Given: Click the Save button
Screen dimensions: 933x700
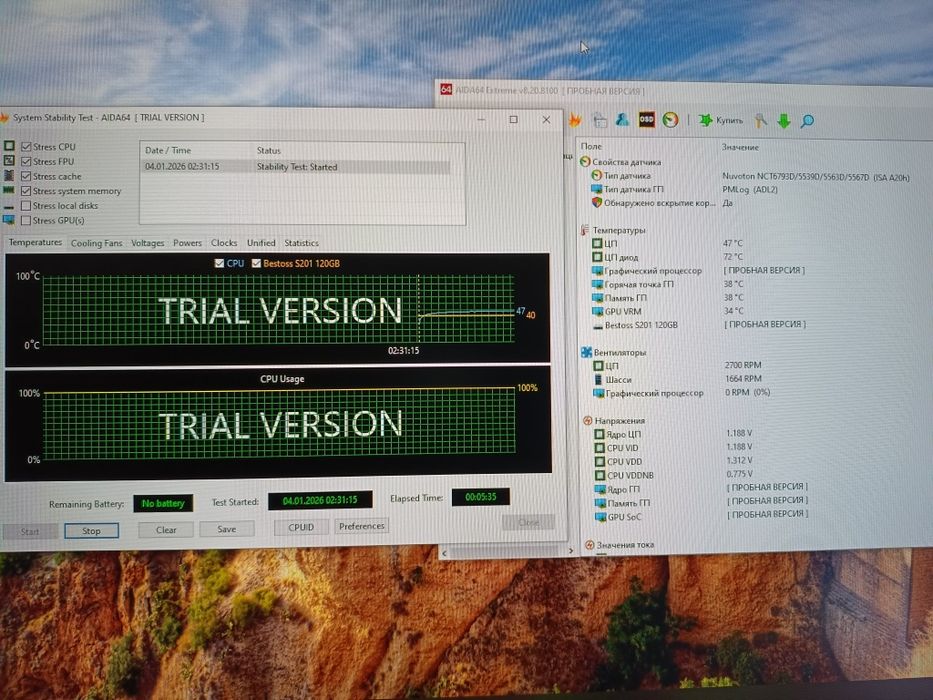Looking at the screenshot, I should point(227,529).
